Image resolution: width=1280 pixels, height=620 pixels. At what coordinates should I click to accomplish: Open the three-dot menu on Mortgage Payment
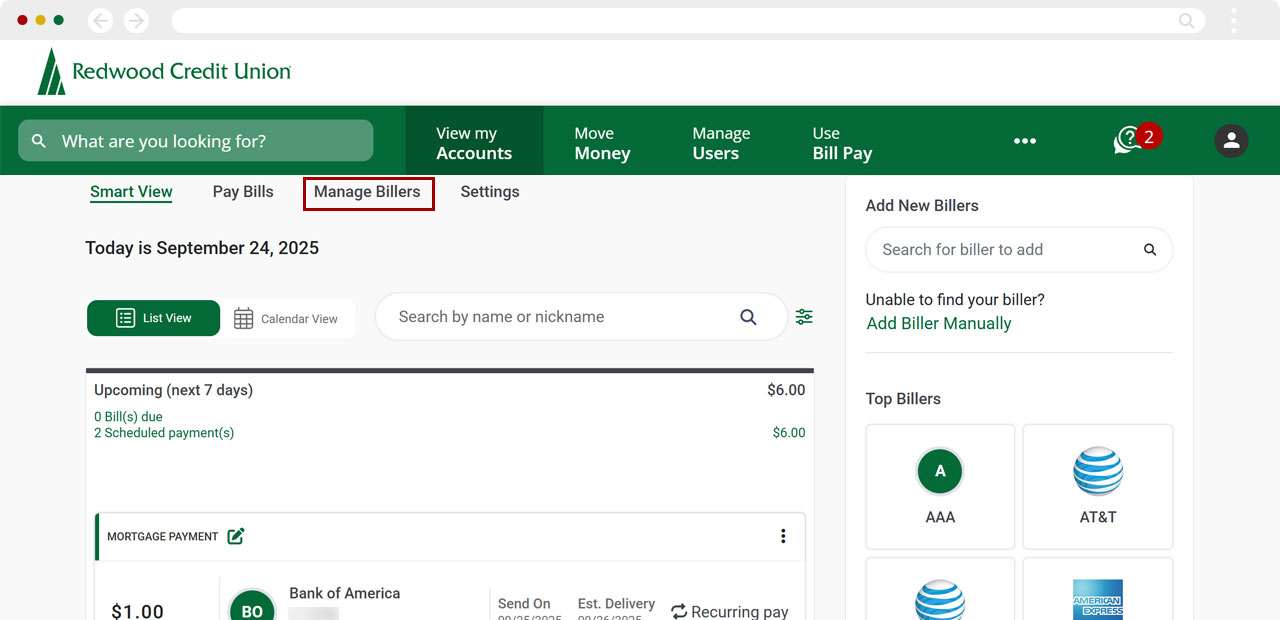pyautogui.click(x=783, y=536)
